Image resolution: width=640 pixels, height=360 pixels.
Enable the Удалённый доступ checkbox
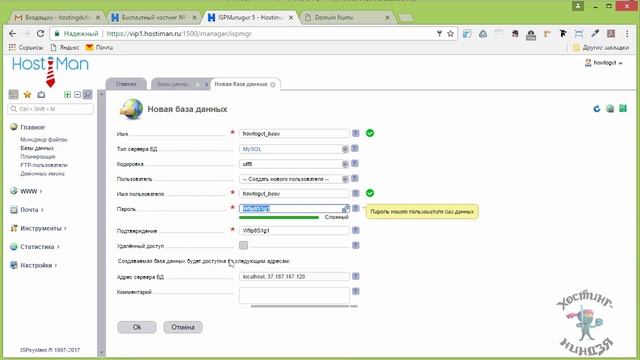point(243,245)
